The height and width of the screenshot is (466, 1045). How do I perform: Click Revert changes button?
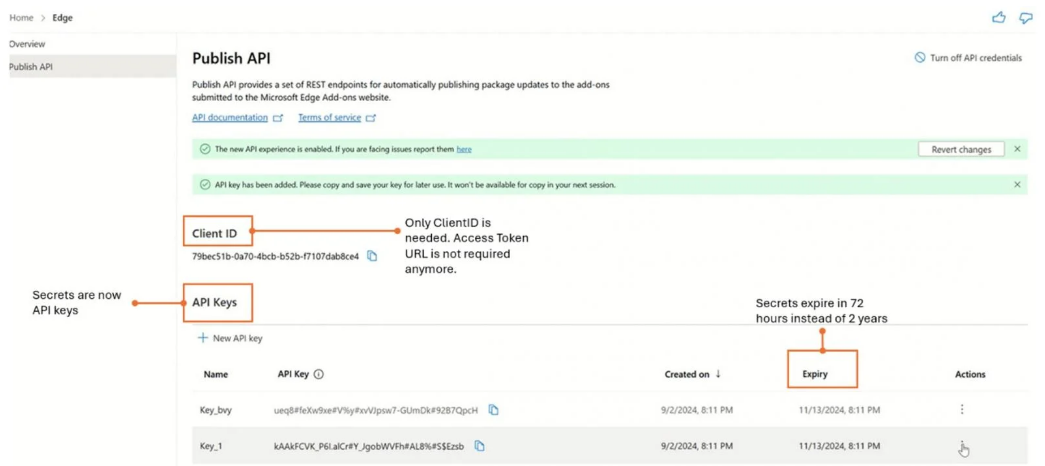coord(960,149)
